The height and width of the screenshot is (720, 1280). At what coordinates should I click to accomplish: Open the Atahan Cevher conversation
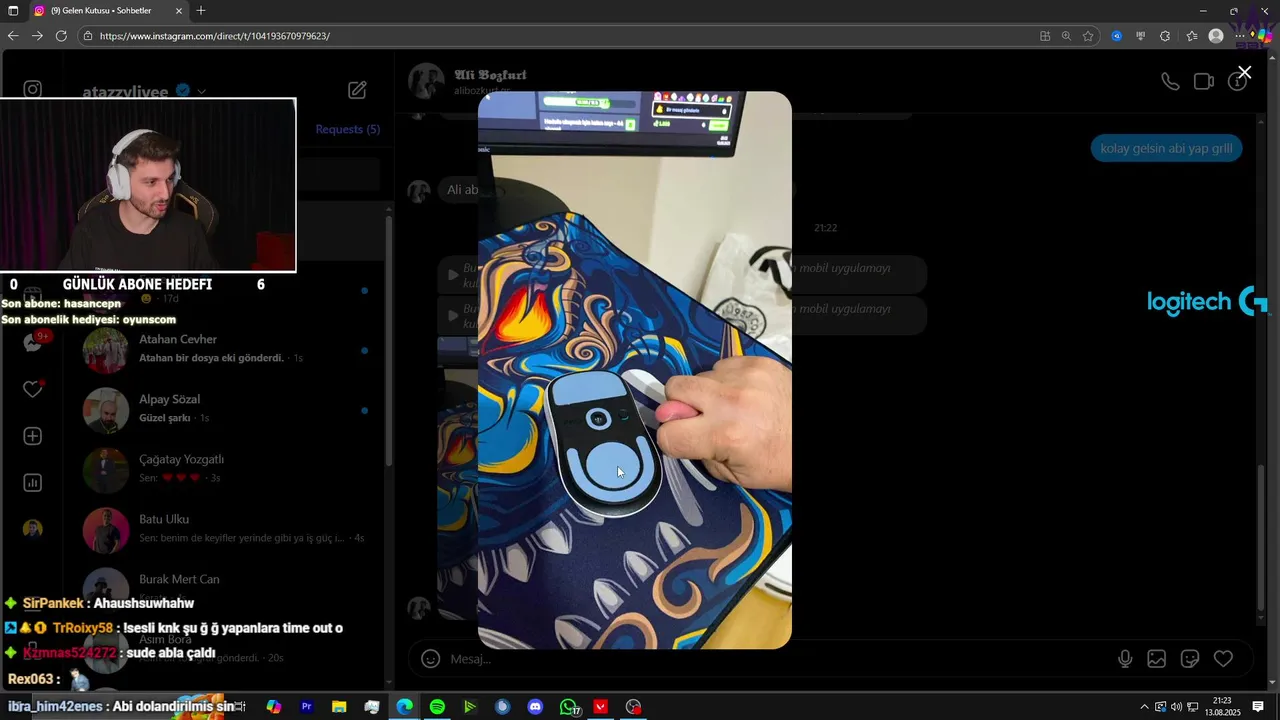226,348
